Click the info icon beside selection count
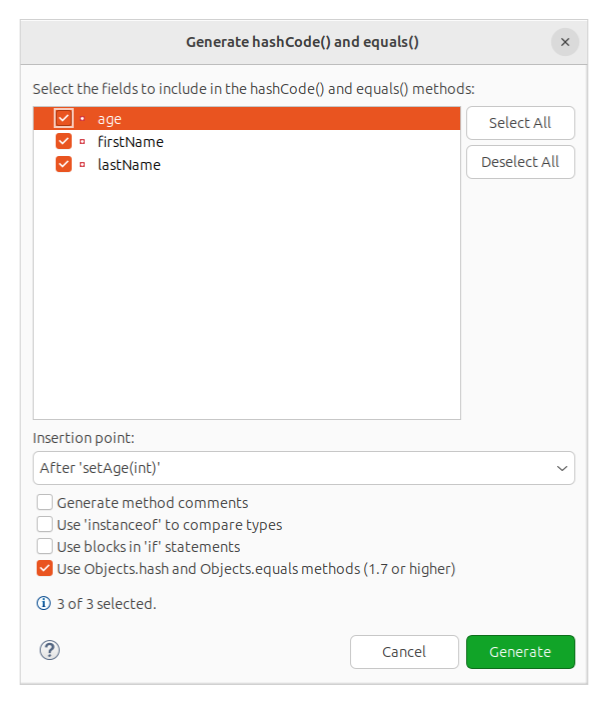Screen dimensions: 606x704 [44, 603]
